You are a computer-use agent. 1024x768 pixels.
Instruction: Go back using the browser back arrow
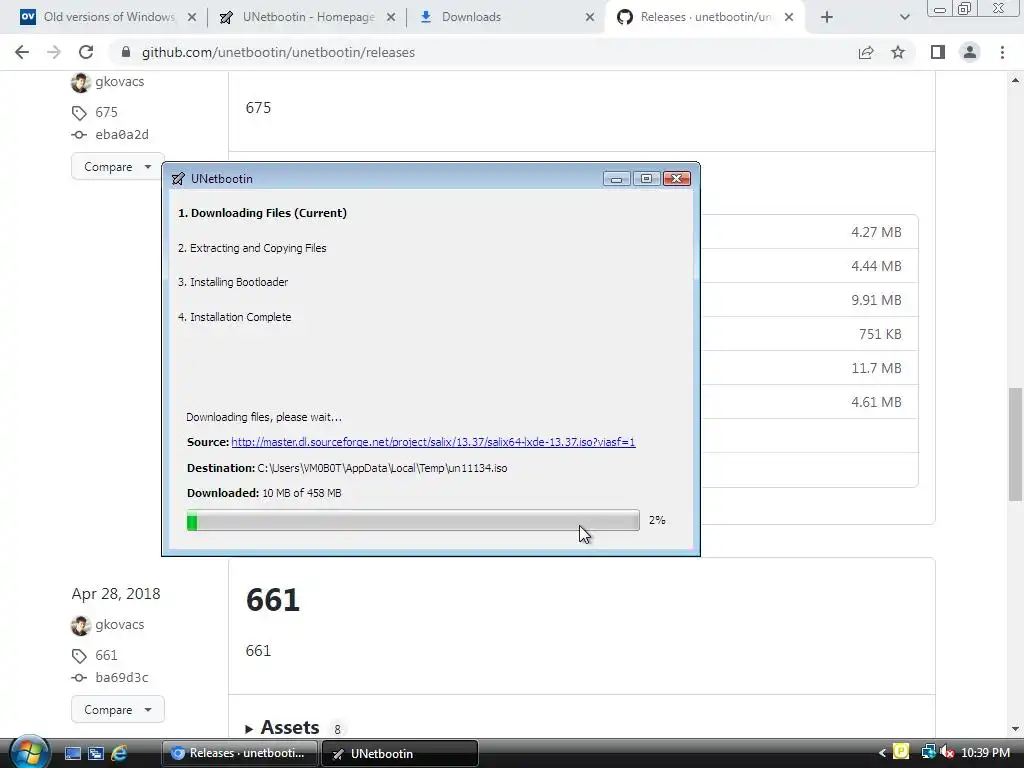coord(22,52)
